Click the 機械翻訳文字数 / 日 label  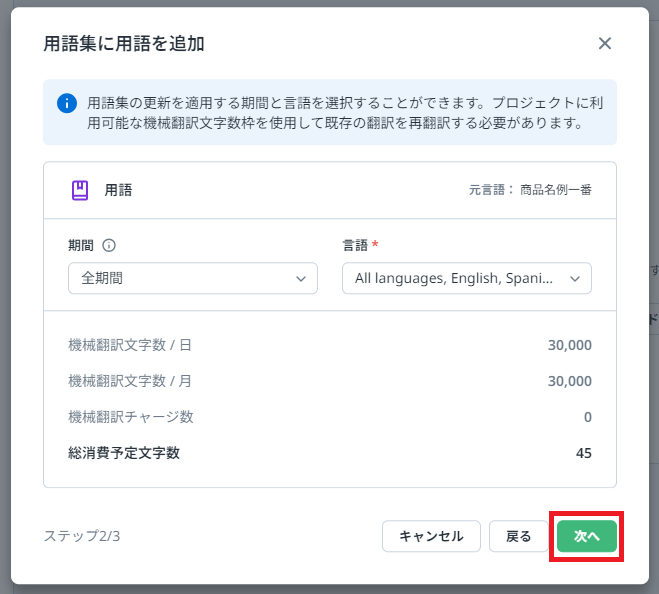(x=129, y=345)
